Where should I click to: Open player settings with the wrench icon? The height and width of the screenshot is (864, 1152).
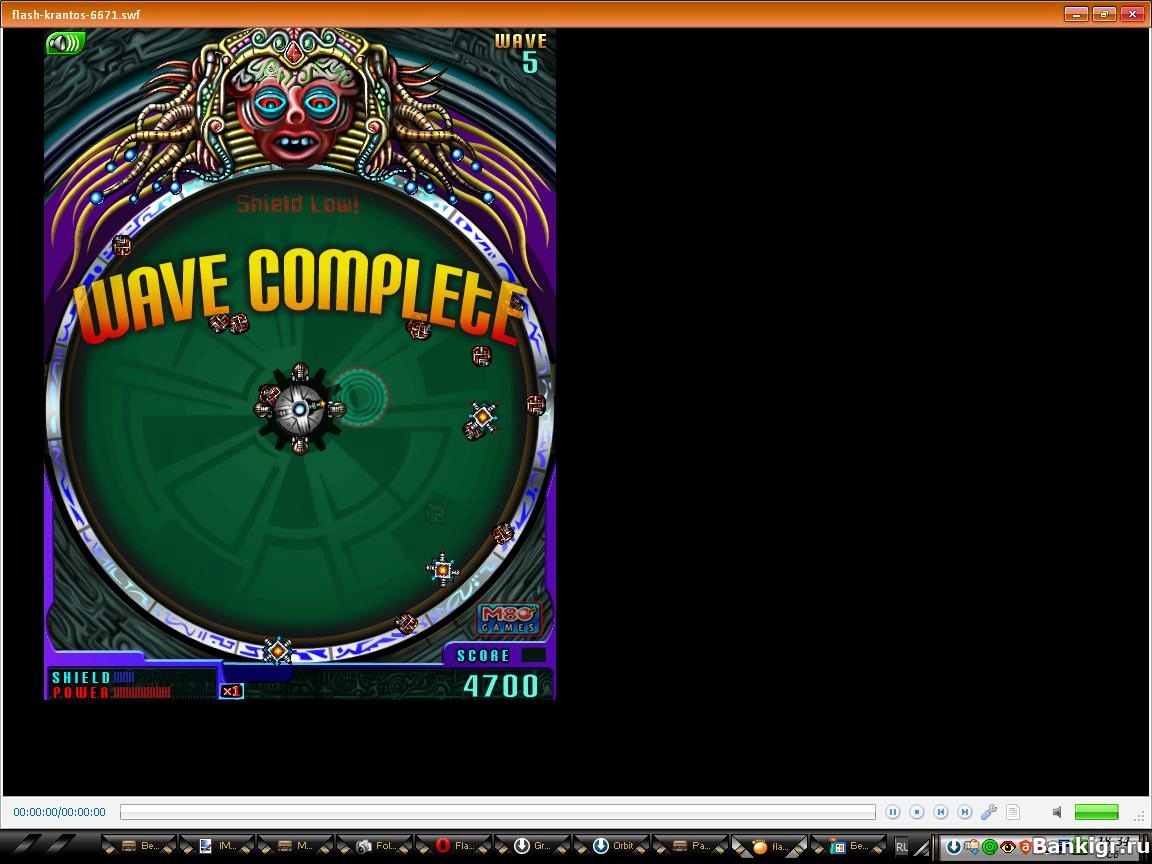pyautogui.click(x=989, y=812)
